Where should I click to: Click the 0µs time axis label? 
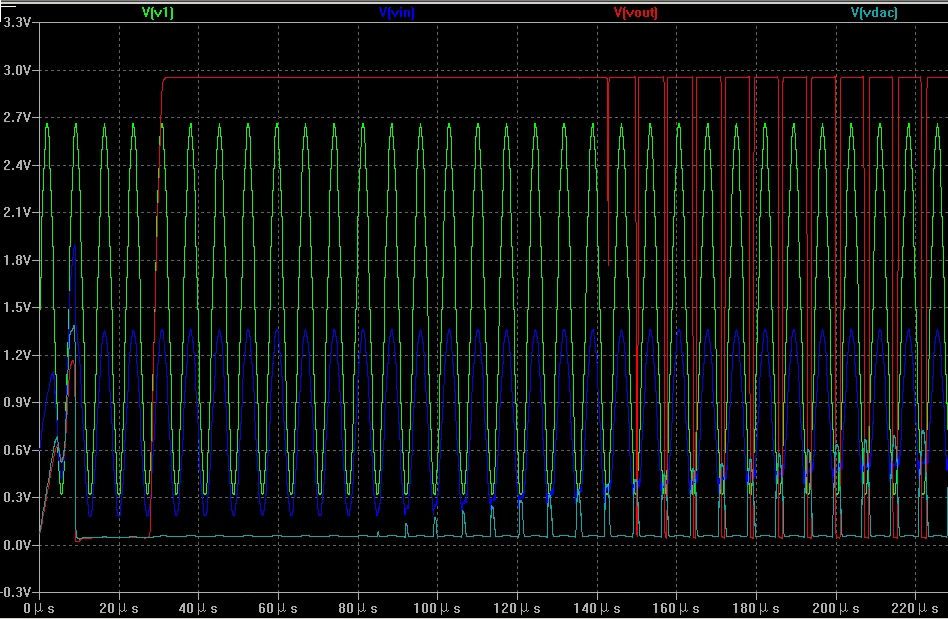click(39, 608)
